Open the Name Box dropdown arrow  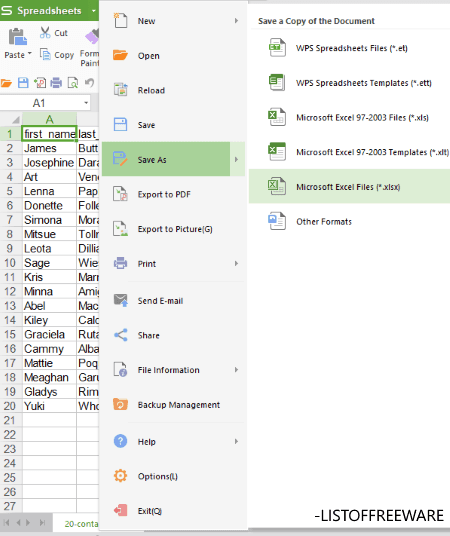tap(86, 103)
